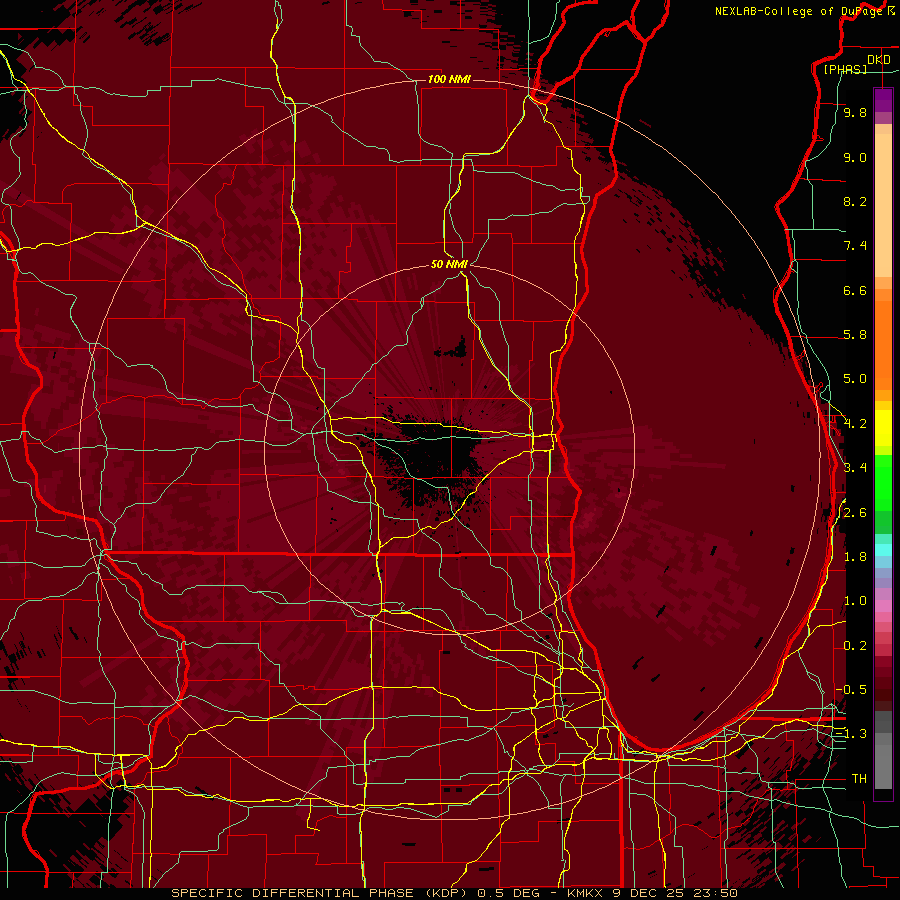
Task: Click the 4.2 scale value
Action: coord(855,424)
